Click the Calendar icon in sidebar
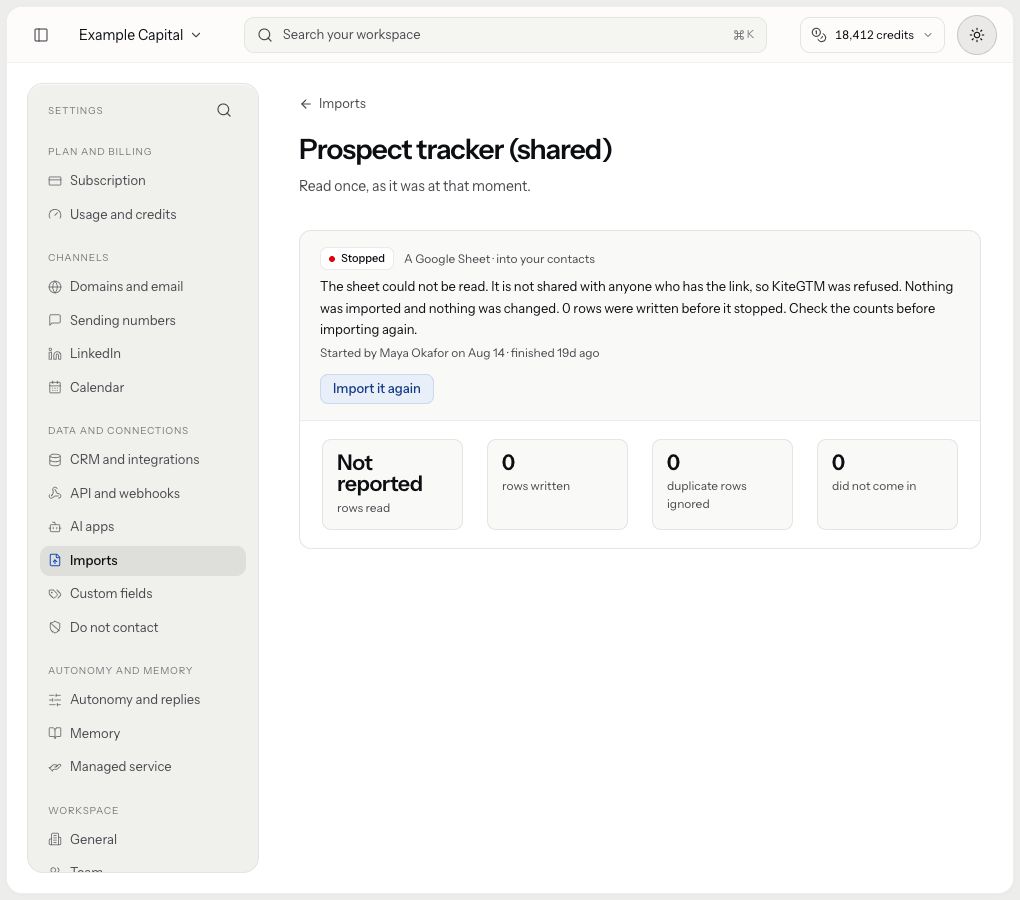This screenshot has width=1020, height=900. 55,388
